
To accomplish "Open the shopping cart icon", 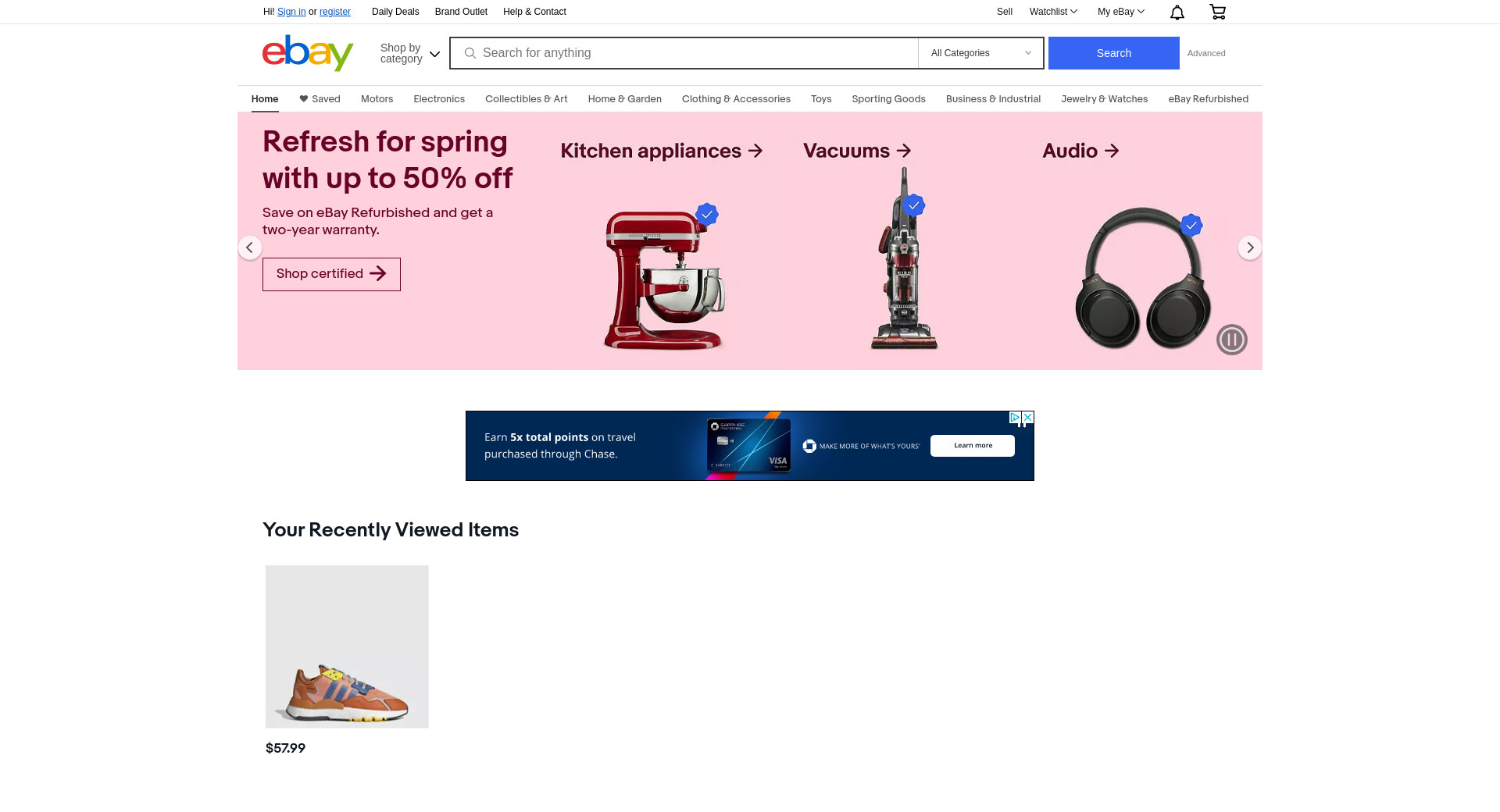I will [1217, 12].
